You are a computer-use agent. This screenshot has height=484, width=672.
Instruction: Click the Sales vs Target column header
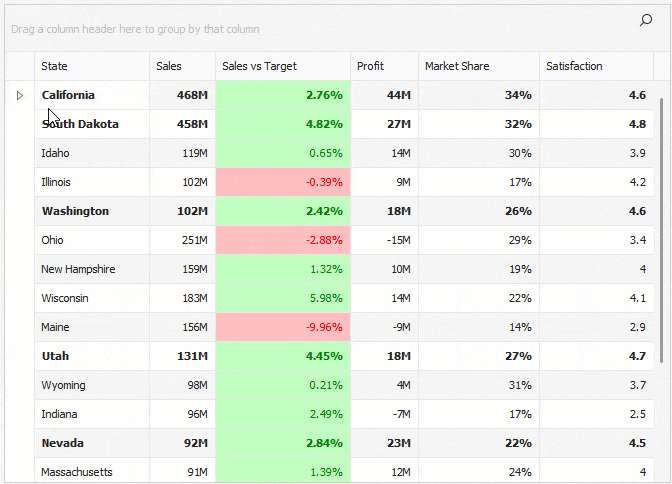(282, 66)
